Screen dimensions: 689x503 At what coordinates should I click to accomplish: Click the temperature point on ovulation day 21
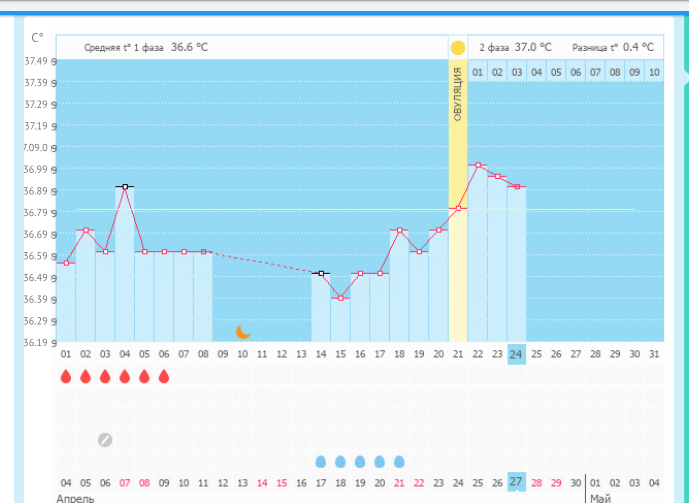pos(458,208)
